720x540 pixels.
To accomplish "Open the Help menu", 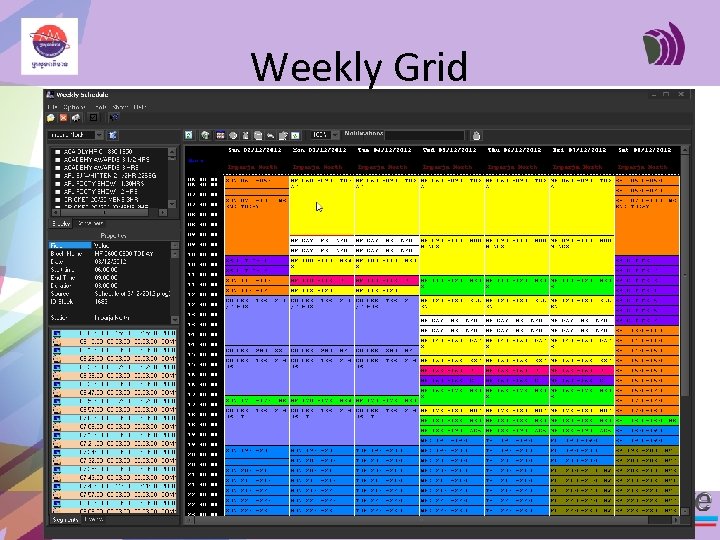I will point(140,107).
